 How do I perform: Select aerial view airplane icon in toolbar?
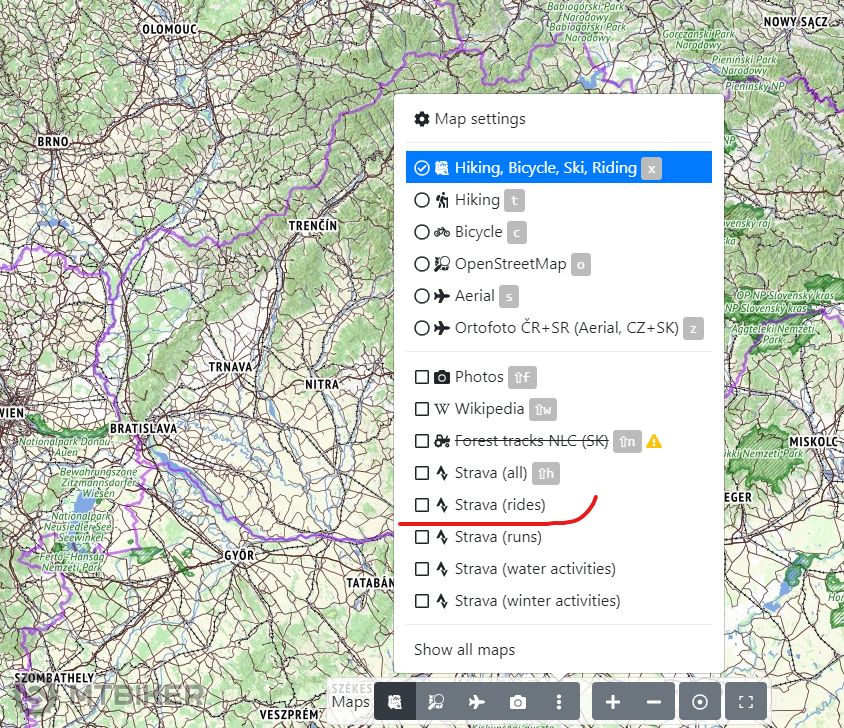477,702
